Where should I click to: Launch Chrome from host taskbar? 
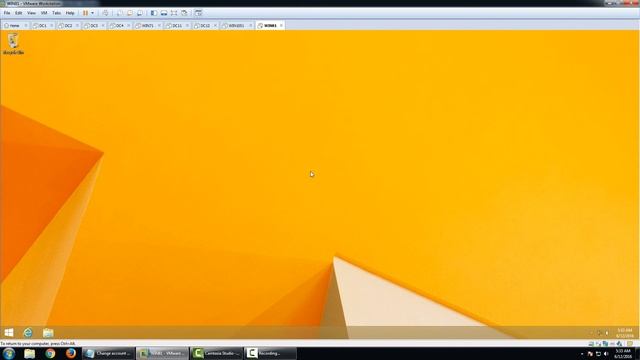pos(50,353)
